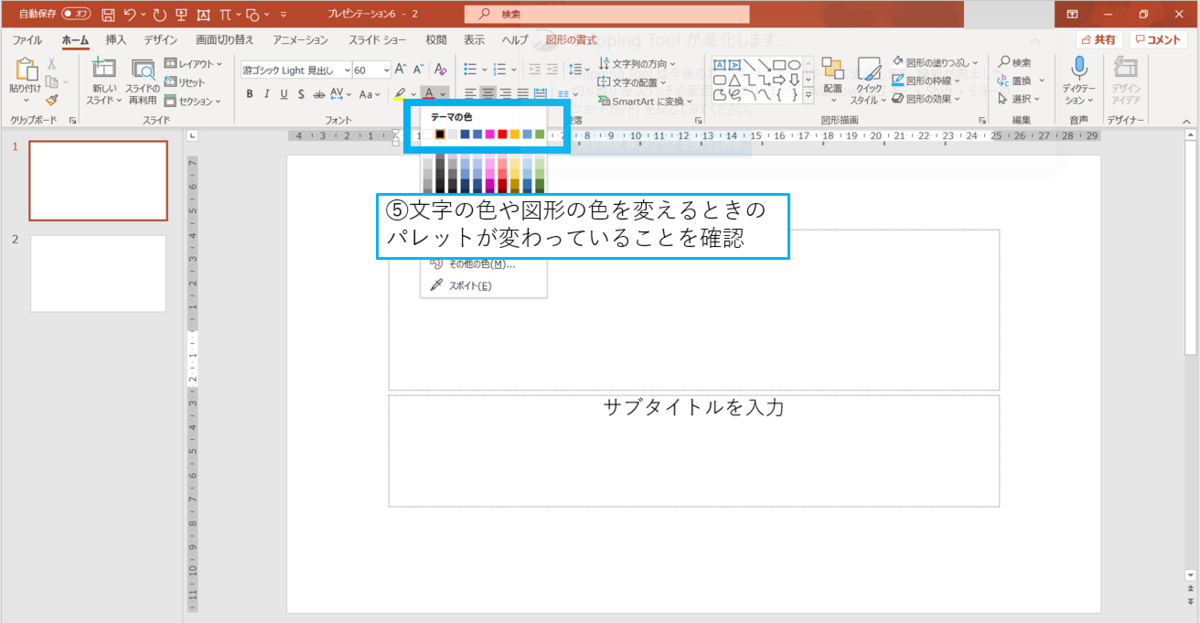Pick the magenta theme color swatch
1200x623 pixels.
[490, 134]
